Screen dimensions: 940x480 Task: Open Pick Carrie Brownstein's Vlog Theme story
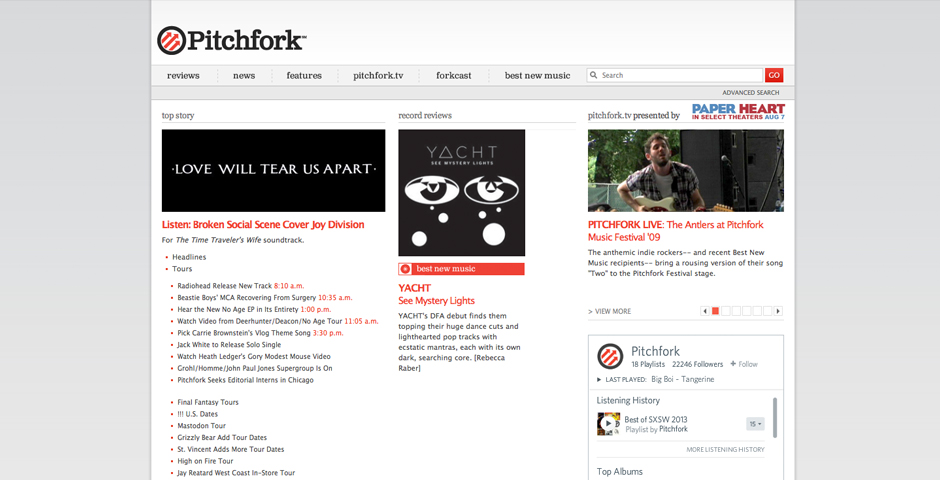(244, 333)
